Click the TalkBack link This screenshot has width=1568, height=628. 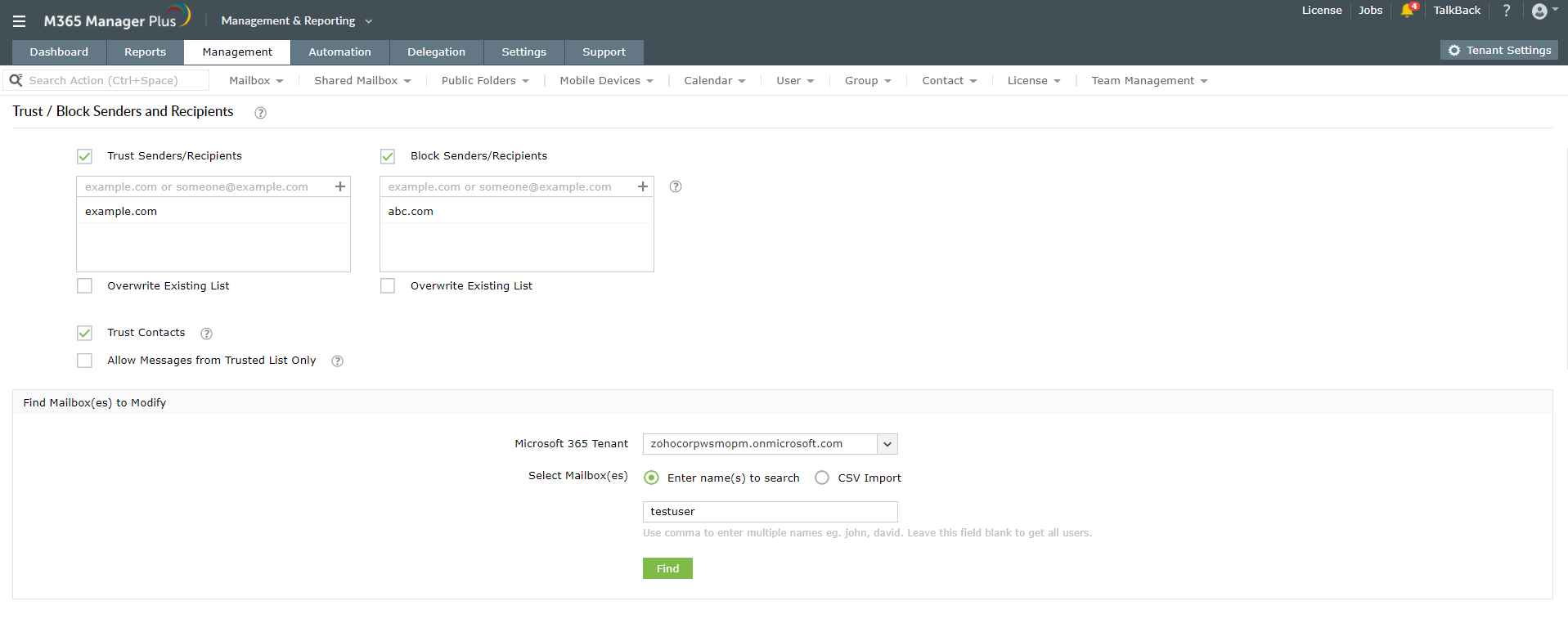(1457, 11)
